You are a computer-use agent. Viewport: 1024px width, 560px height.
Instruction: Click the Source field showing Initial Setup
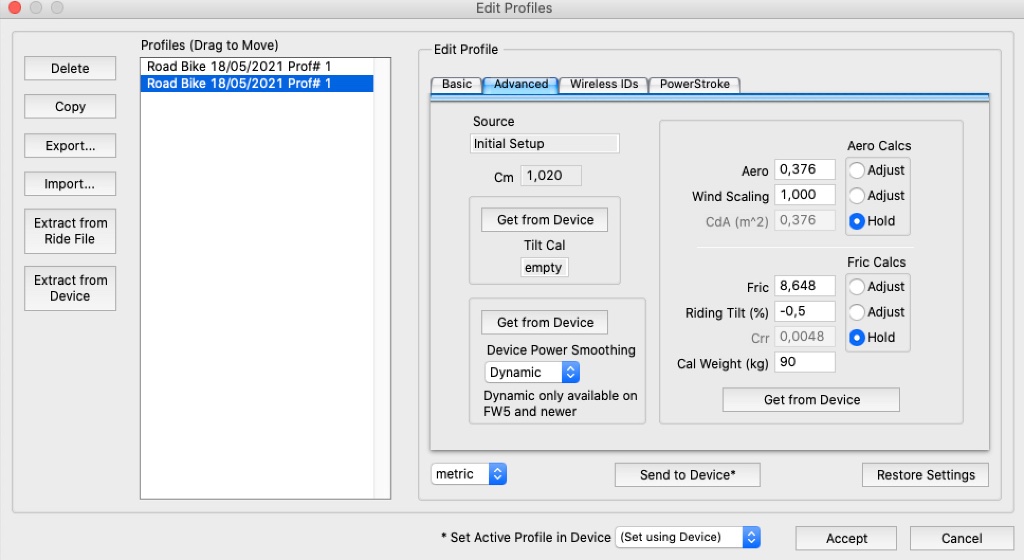point(544,144)
